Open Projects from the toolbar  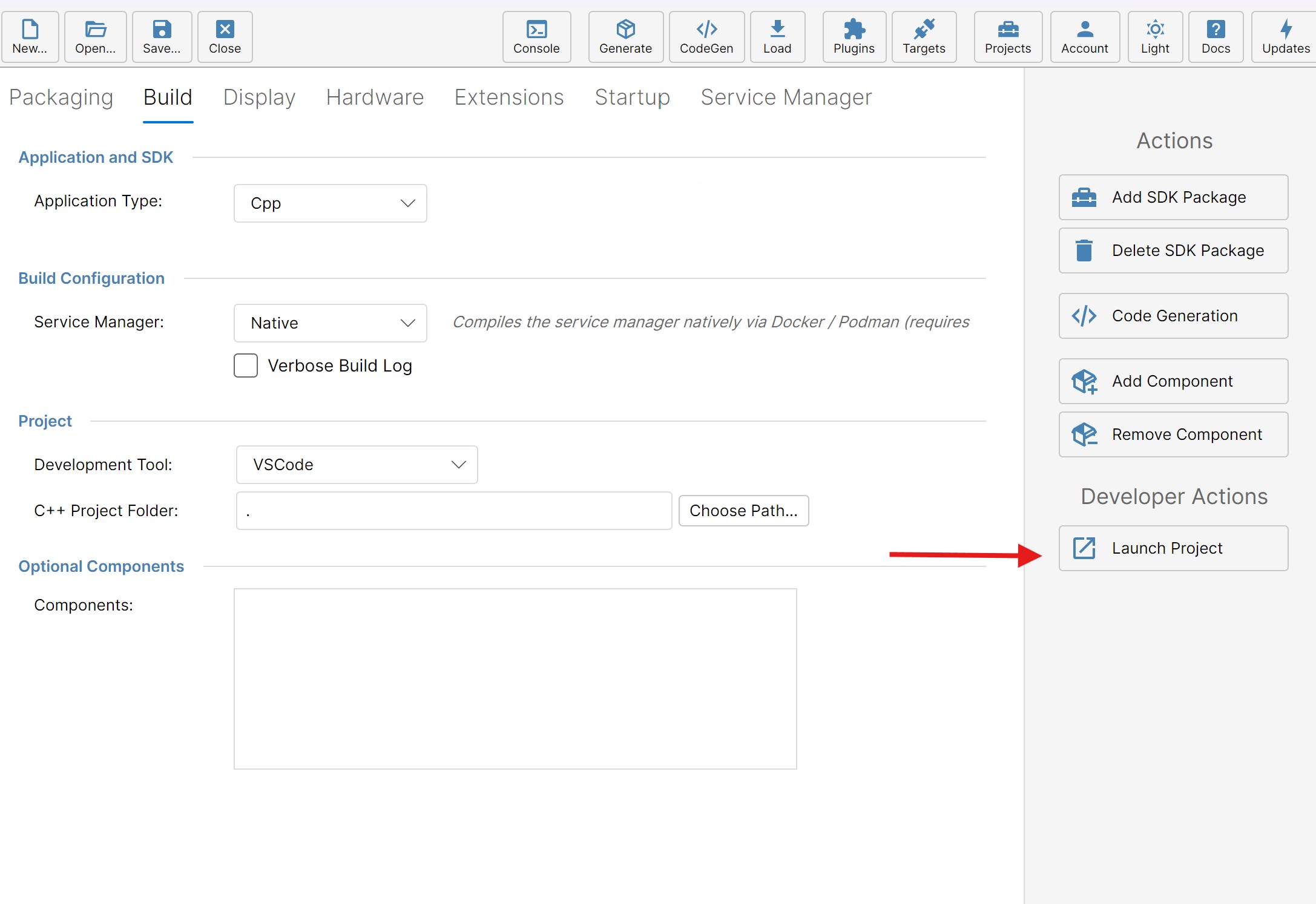pyautogui.click(x=1008, y=37)
